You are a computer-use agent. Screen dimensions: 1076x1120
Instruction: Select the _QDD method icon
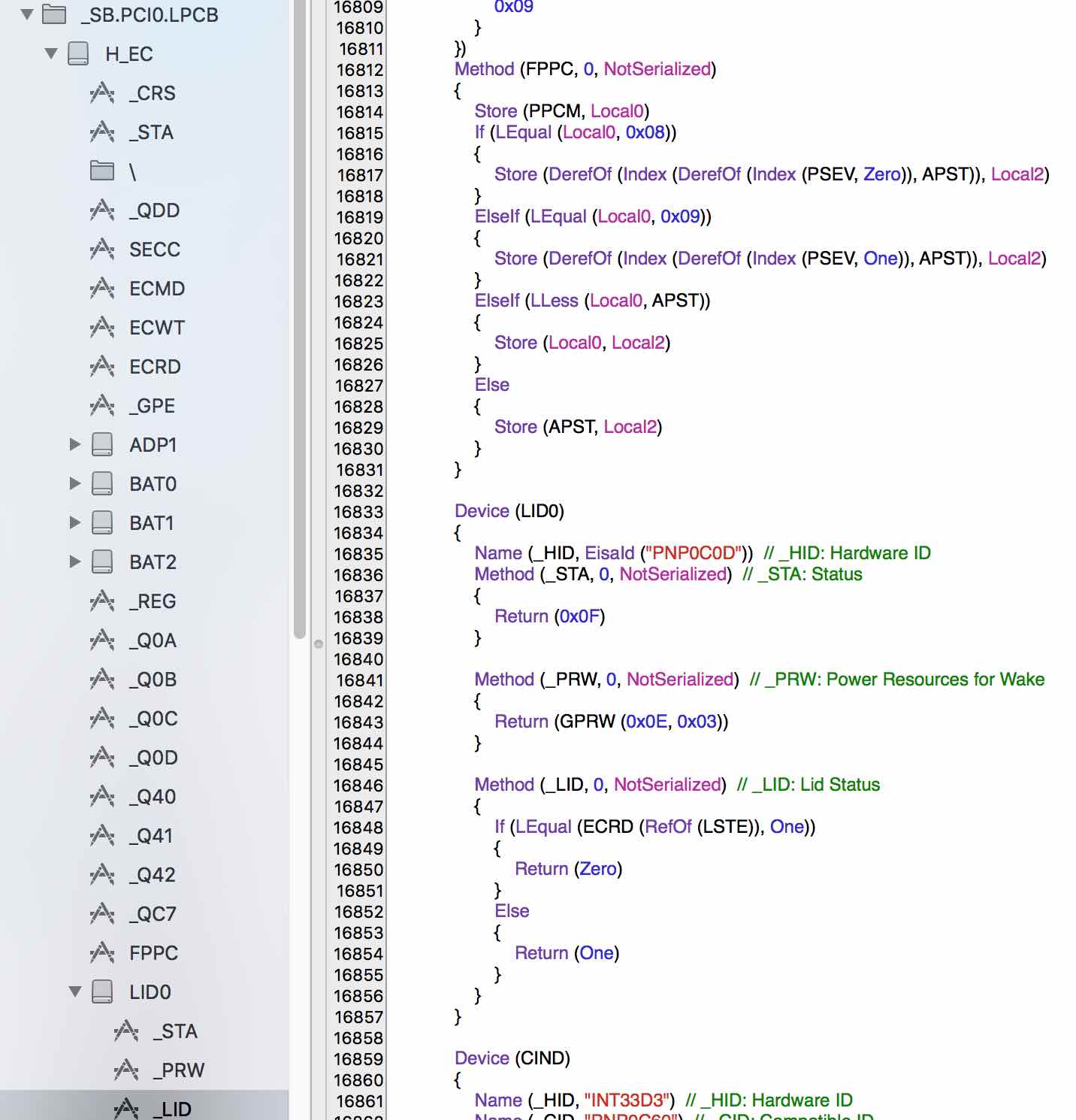click(x=102, y=210)
